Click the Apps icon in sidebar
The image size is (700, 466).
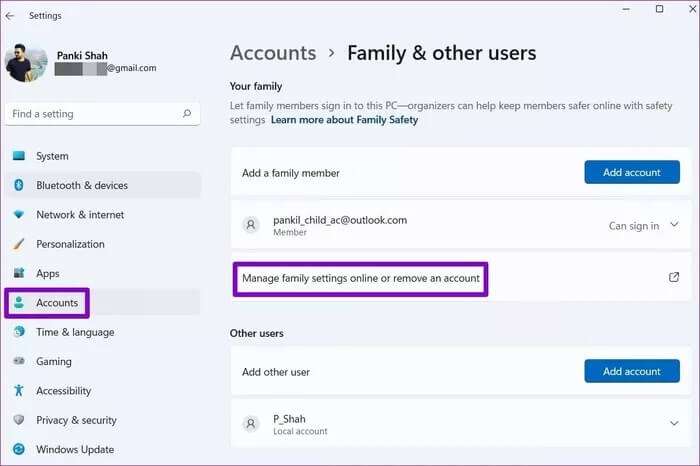click(19, 273)
